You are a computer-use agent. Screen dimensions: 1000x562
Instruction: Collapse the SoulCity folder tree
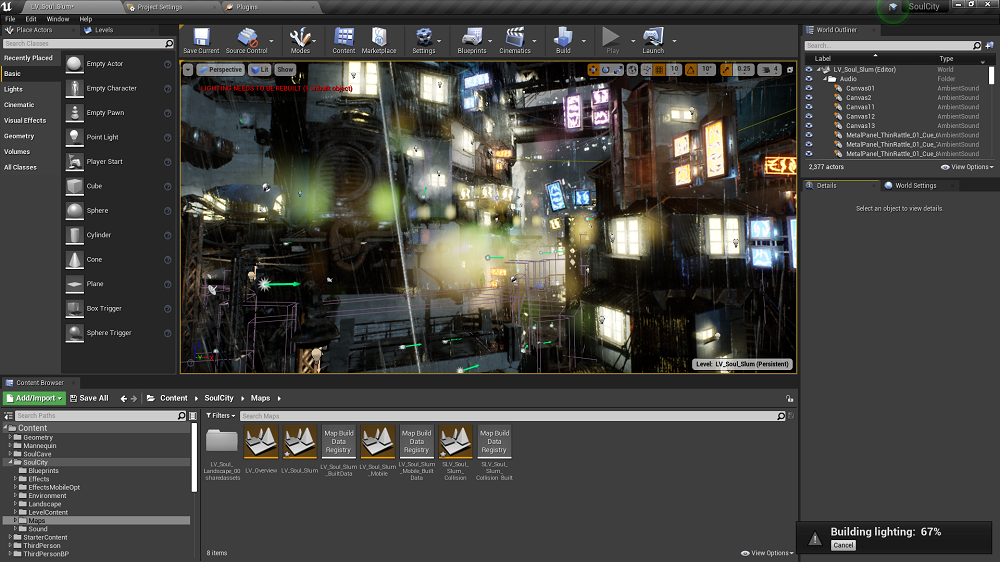(10, 462)
